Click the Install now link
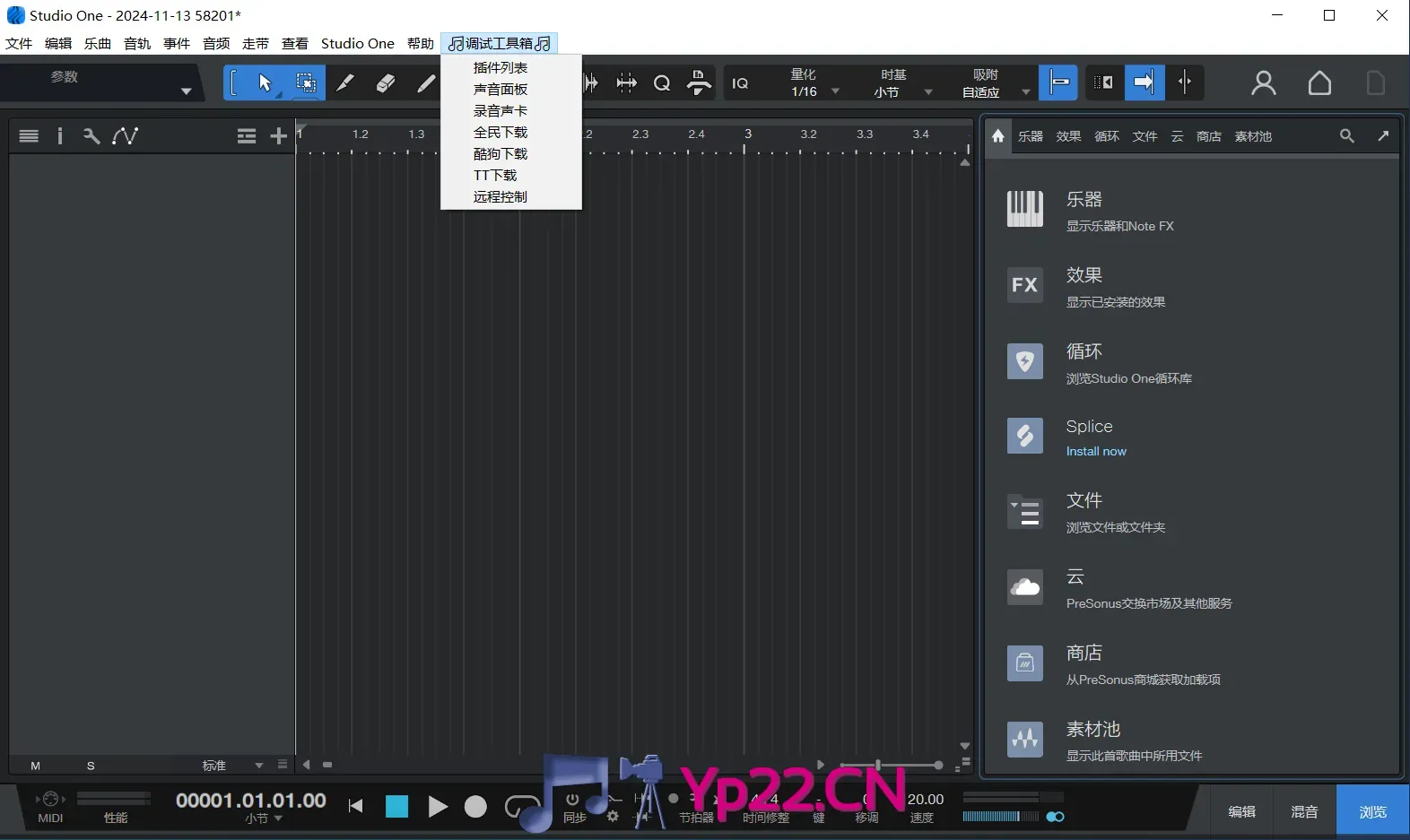The height and width of the screenshot is (840, 1410). (1096, 451)
